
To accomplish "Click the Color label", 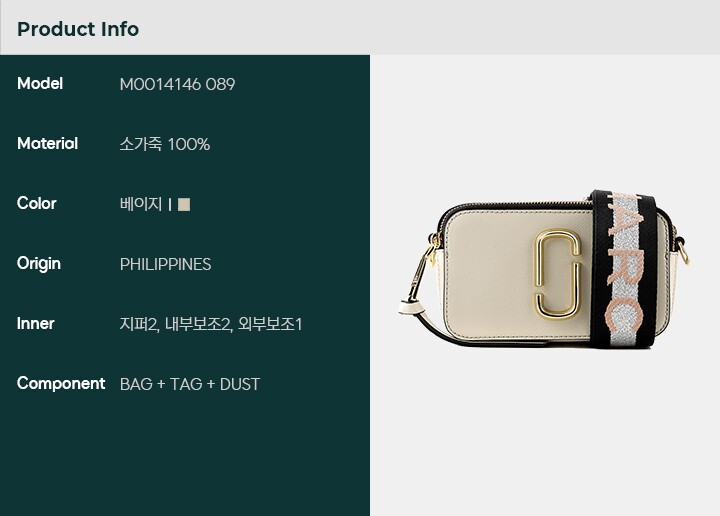I will click(37, 203).
